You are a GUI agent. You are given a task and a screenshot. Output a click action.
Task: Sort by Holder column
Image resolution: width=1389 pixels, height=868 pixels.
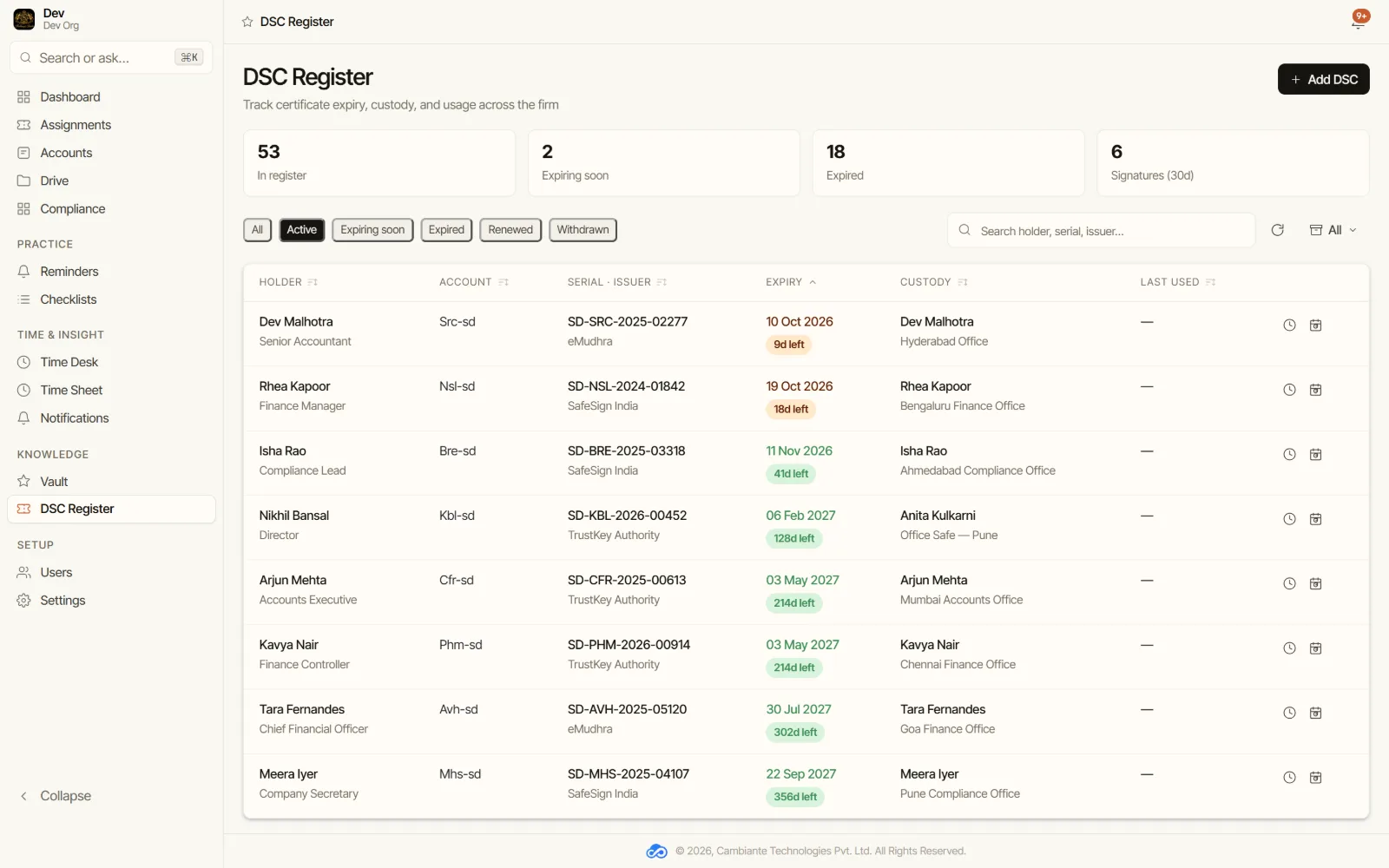288,282
